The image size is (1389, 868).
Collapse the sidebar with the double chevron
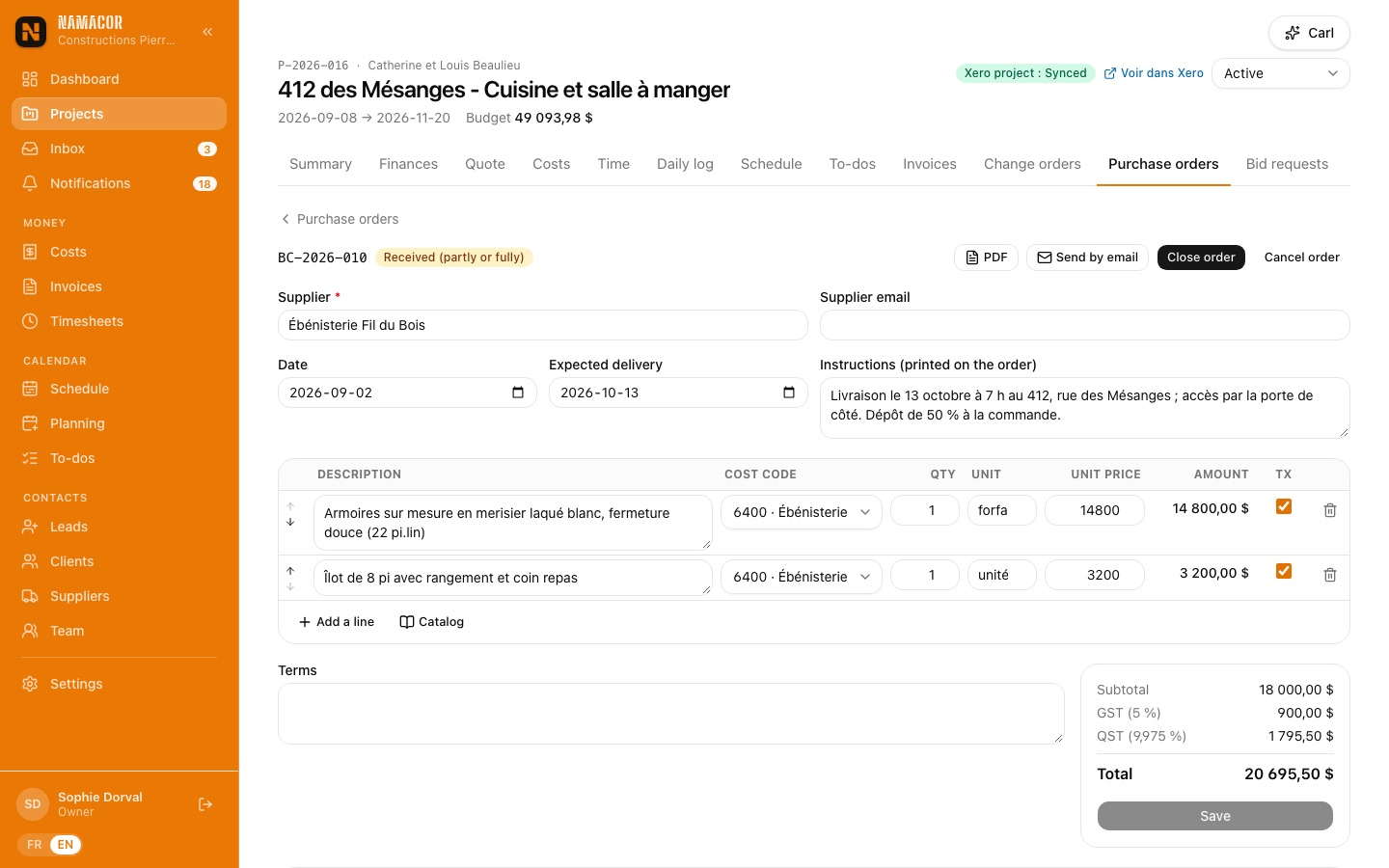click(x=207, y=32)
